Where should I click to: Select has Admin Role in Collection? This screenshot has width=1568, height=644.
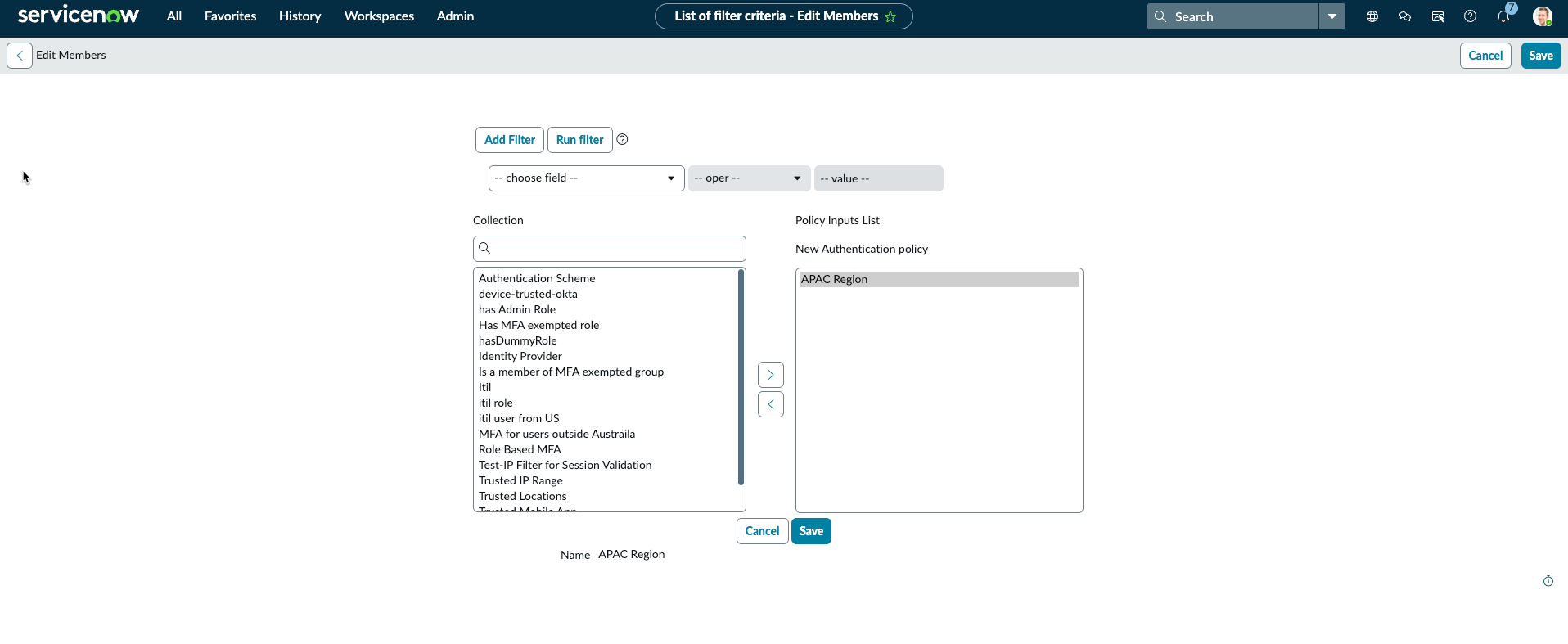point(607,309)
